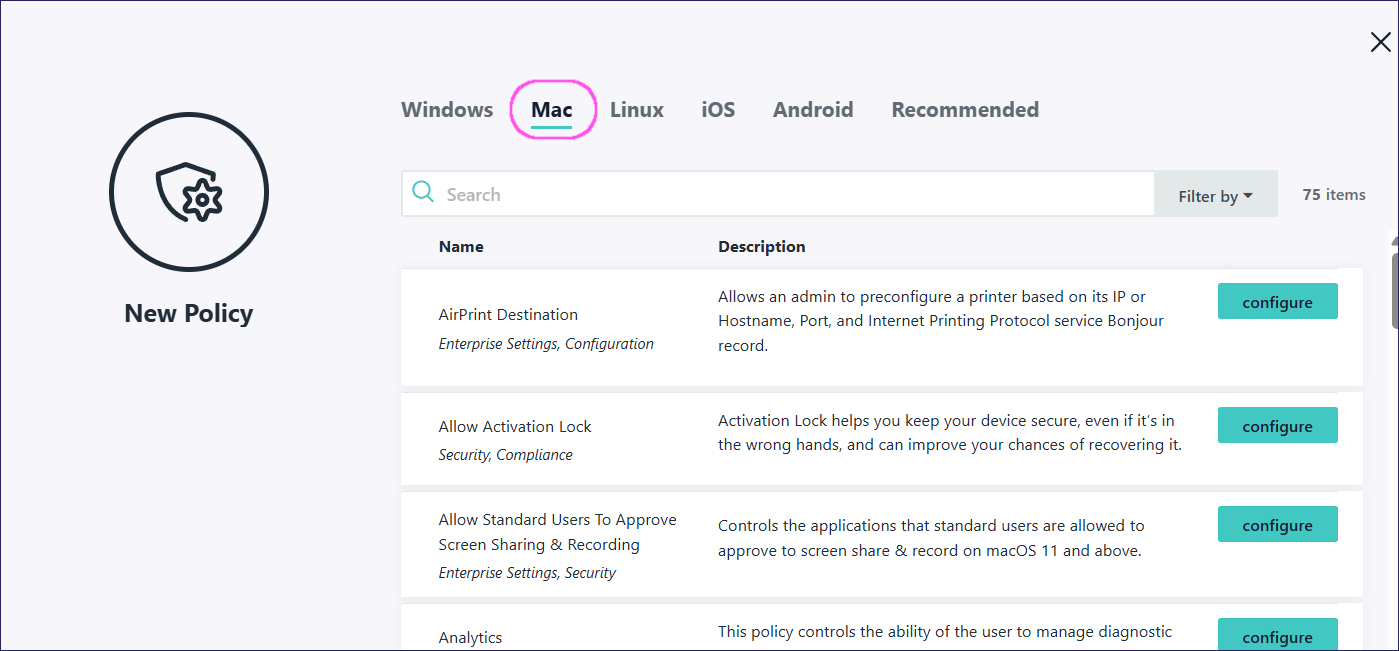Click the Description column header

click(x=761, y=246)
